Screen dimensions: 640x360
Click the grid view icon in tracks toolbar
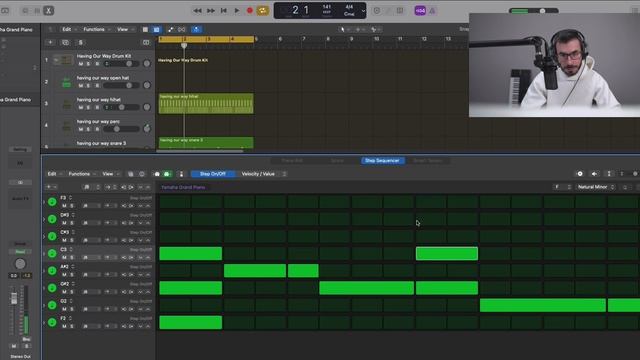[145, 29]
